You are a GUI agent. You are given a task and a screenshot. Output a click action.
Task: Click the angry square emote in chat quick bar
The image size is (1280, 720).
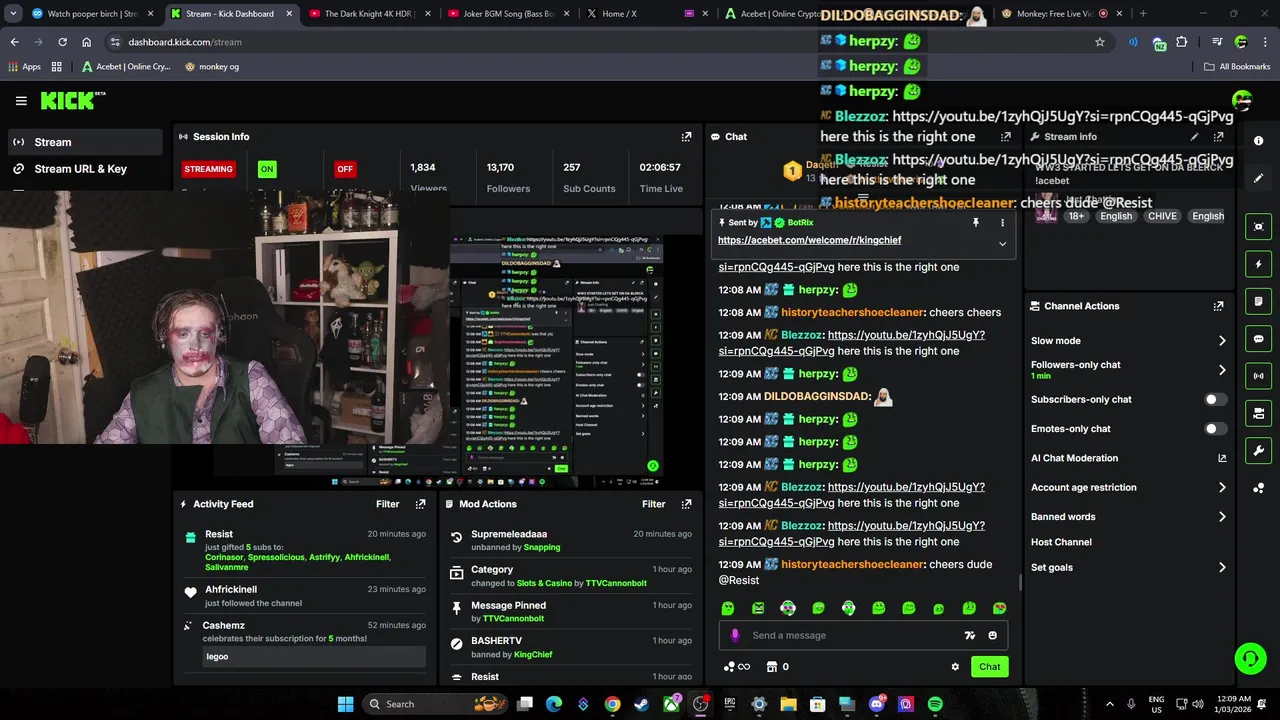(758, 608)
